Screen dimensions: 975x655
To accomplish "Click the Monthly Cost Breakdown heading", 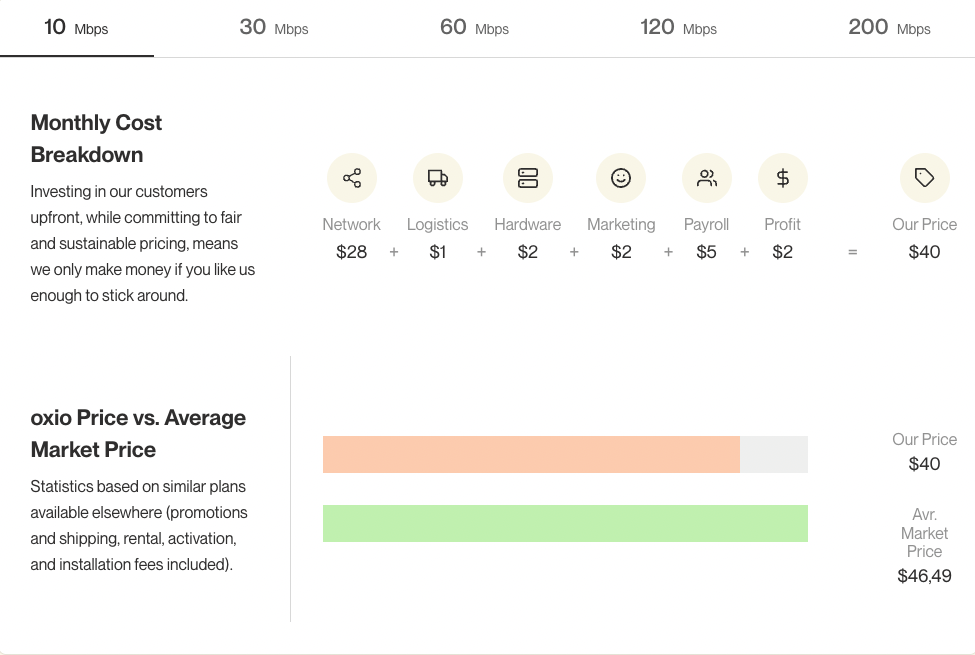I will (96, 138).
